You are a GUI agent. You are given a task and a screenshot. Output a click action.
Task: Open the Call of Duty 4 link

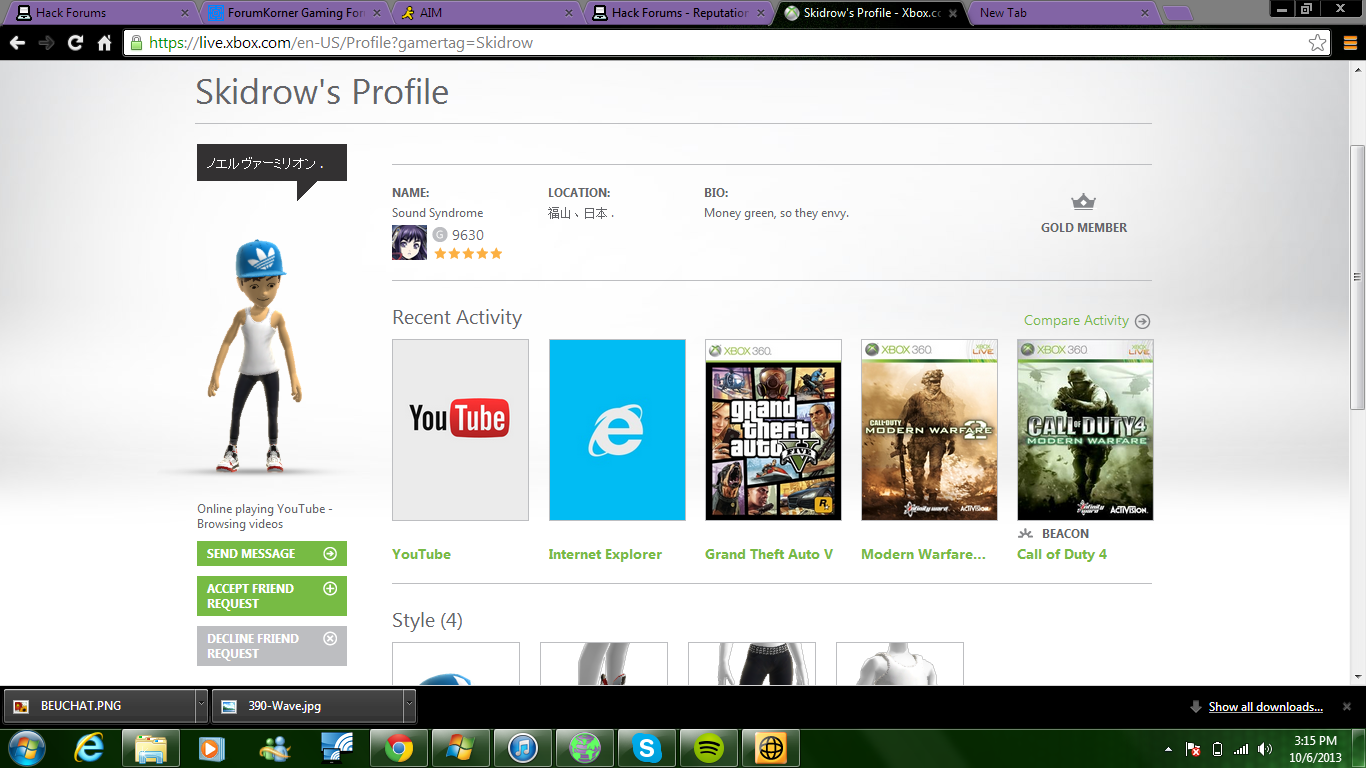pos(1062,554)
